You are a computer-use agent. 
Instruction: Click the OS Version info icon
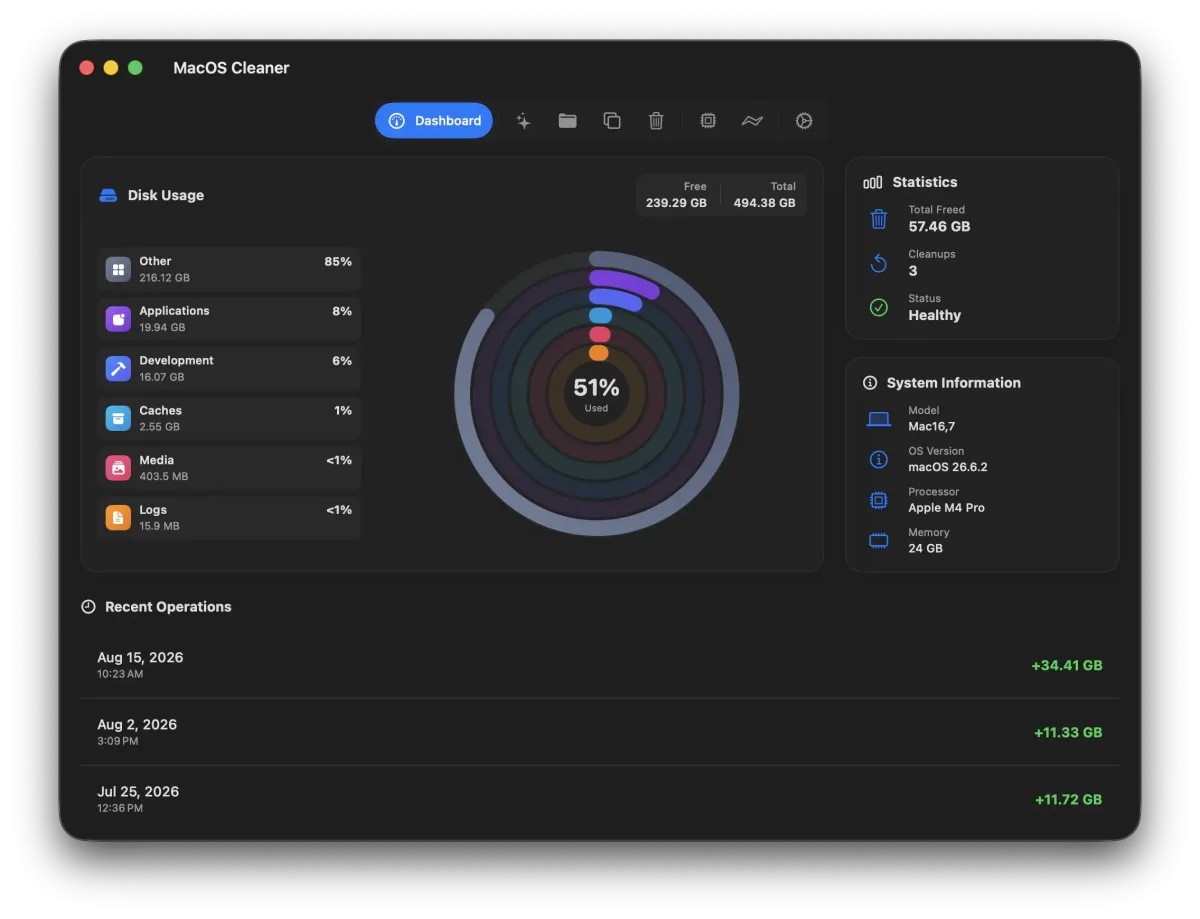pyautogui.click(x=879, y=460)
